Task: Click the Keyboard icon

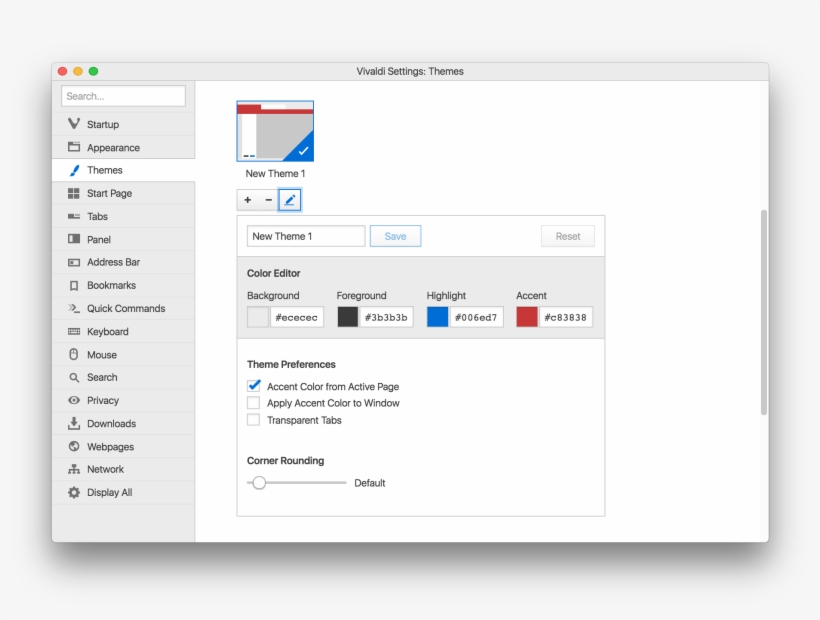Action: 74,331
